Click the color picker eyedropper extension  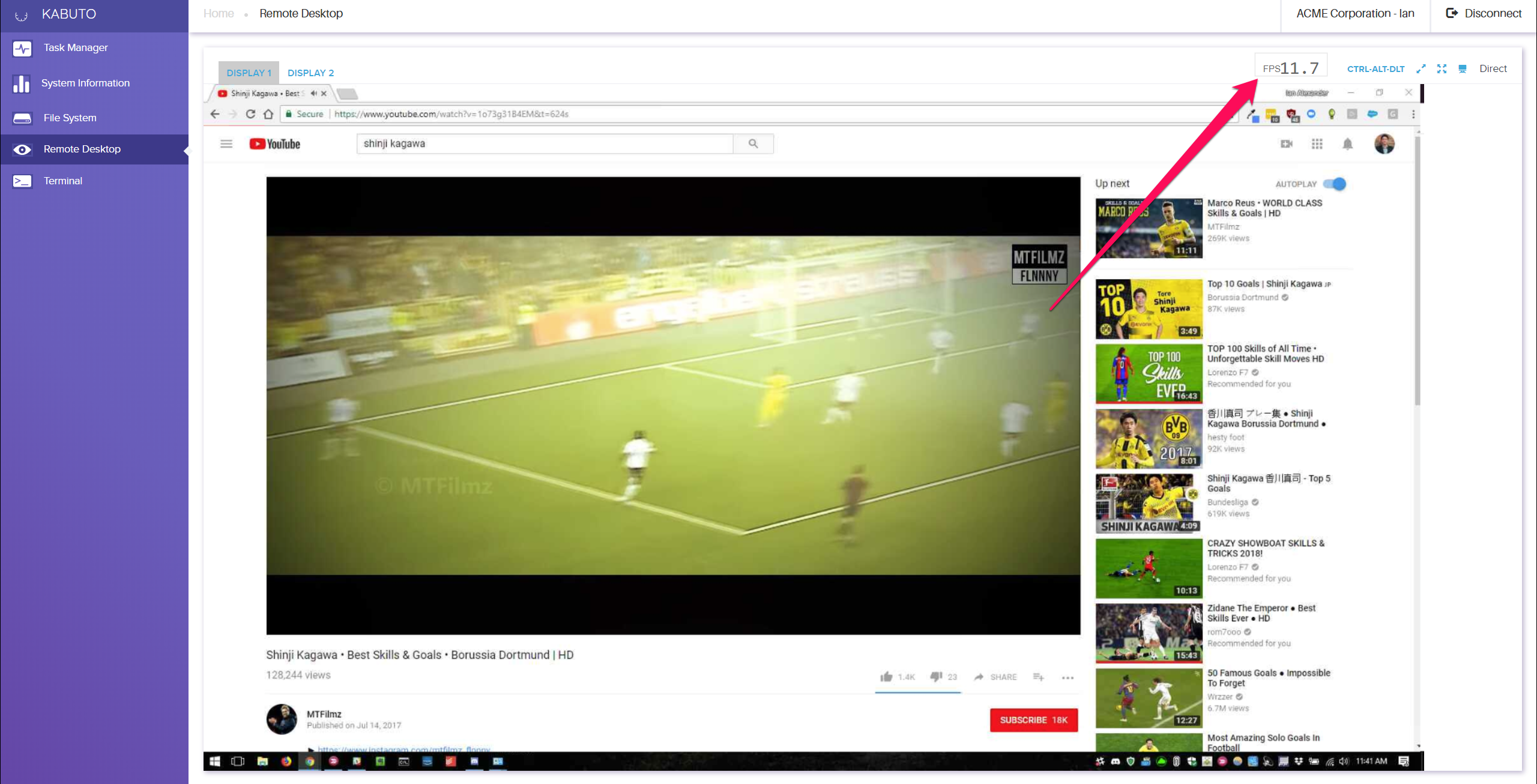(x=1252, y=115)
